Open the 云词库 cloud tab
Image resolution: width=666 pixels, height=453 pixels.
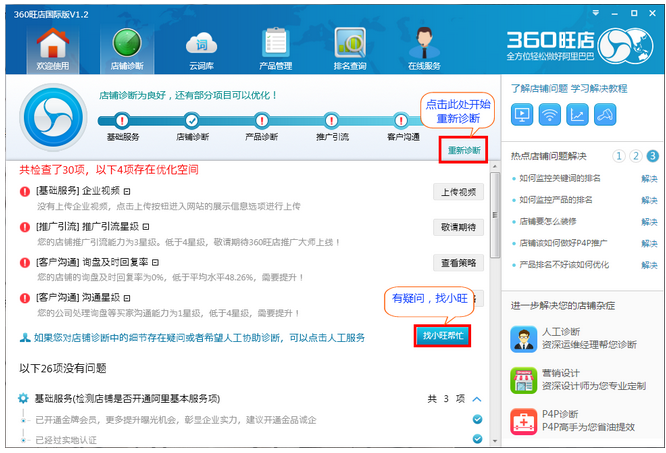(x=201, y=49)
